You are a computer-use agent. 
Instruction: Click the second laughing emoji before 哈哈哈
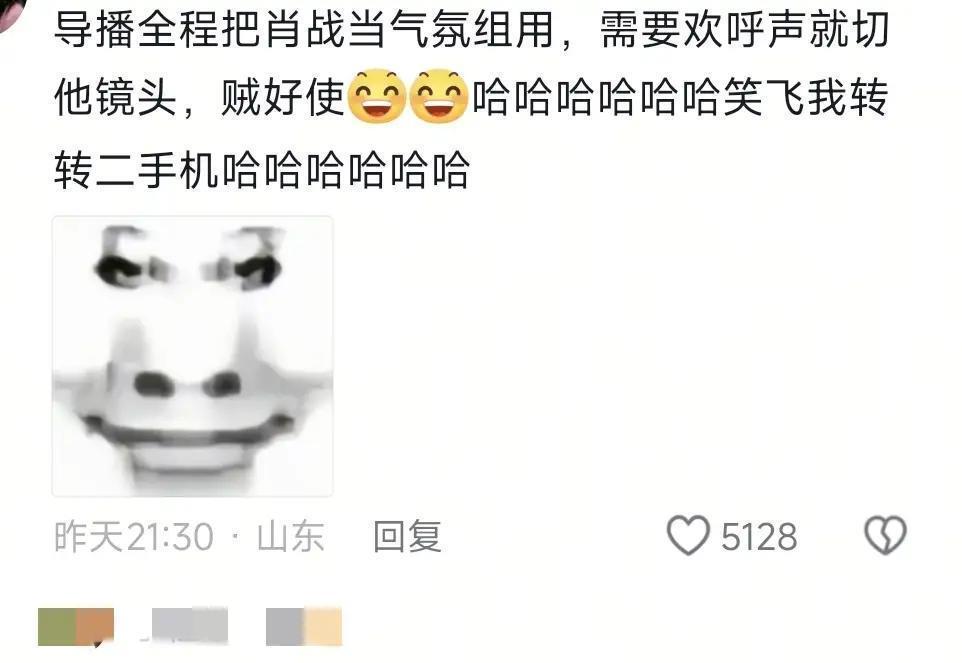click(x=439, y=97)
